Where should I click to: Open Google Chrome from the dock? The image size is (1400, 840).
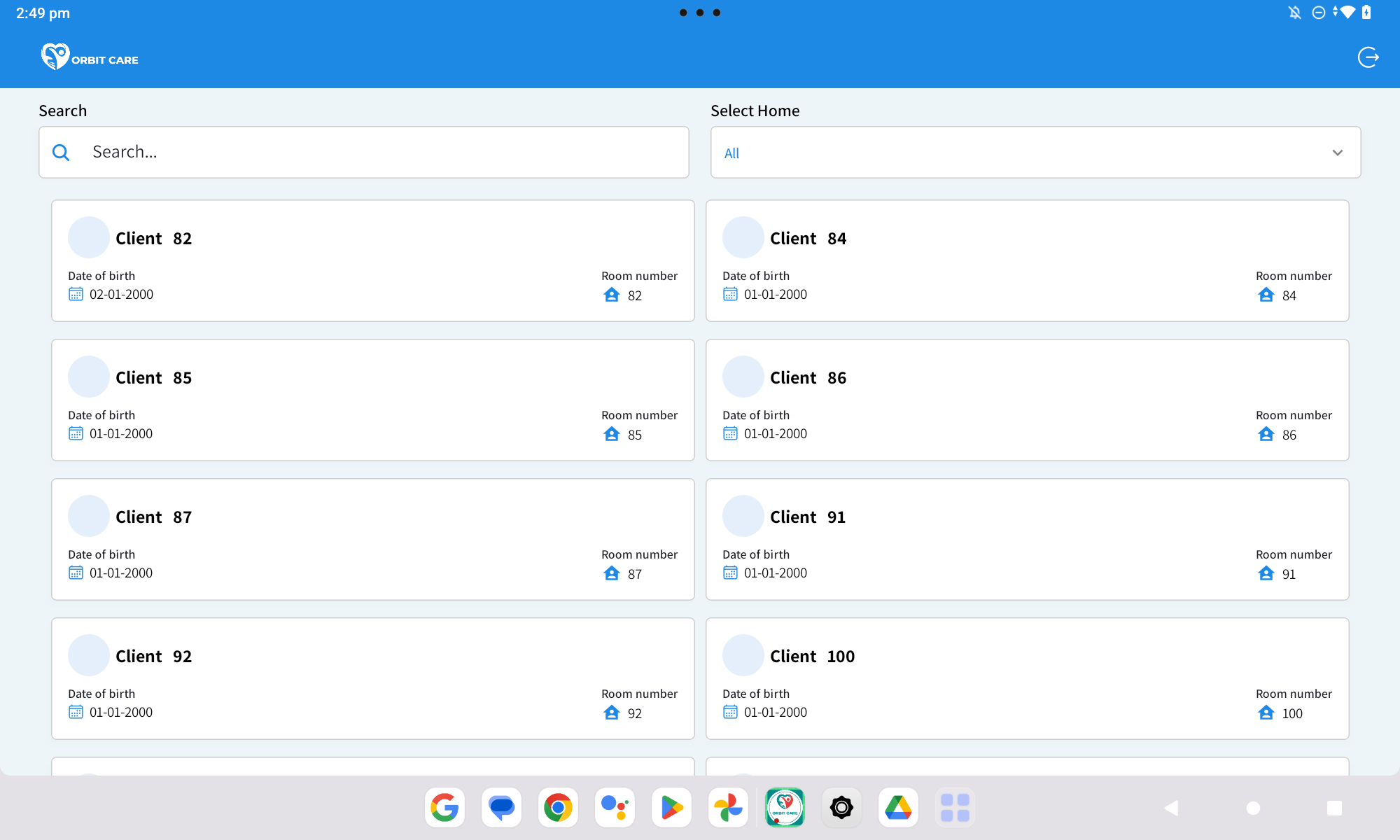tap(558, 808)
